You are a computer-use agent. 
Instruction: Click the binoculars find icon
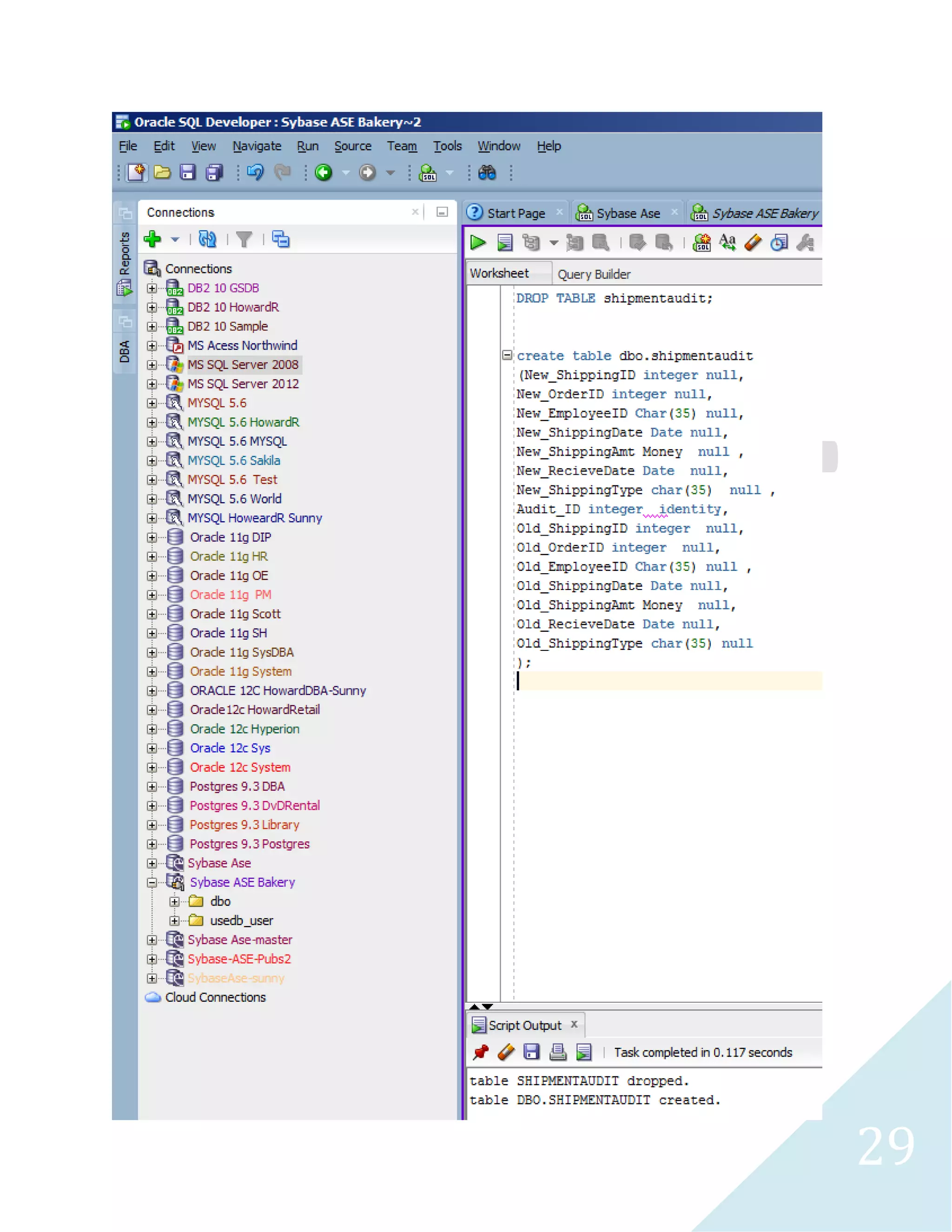pos(487,172)
